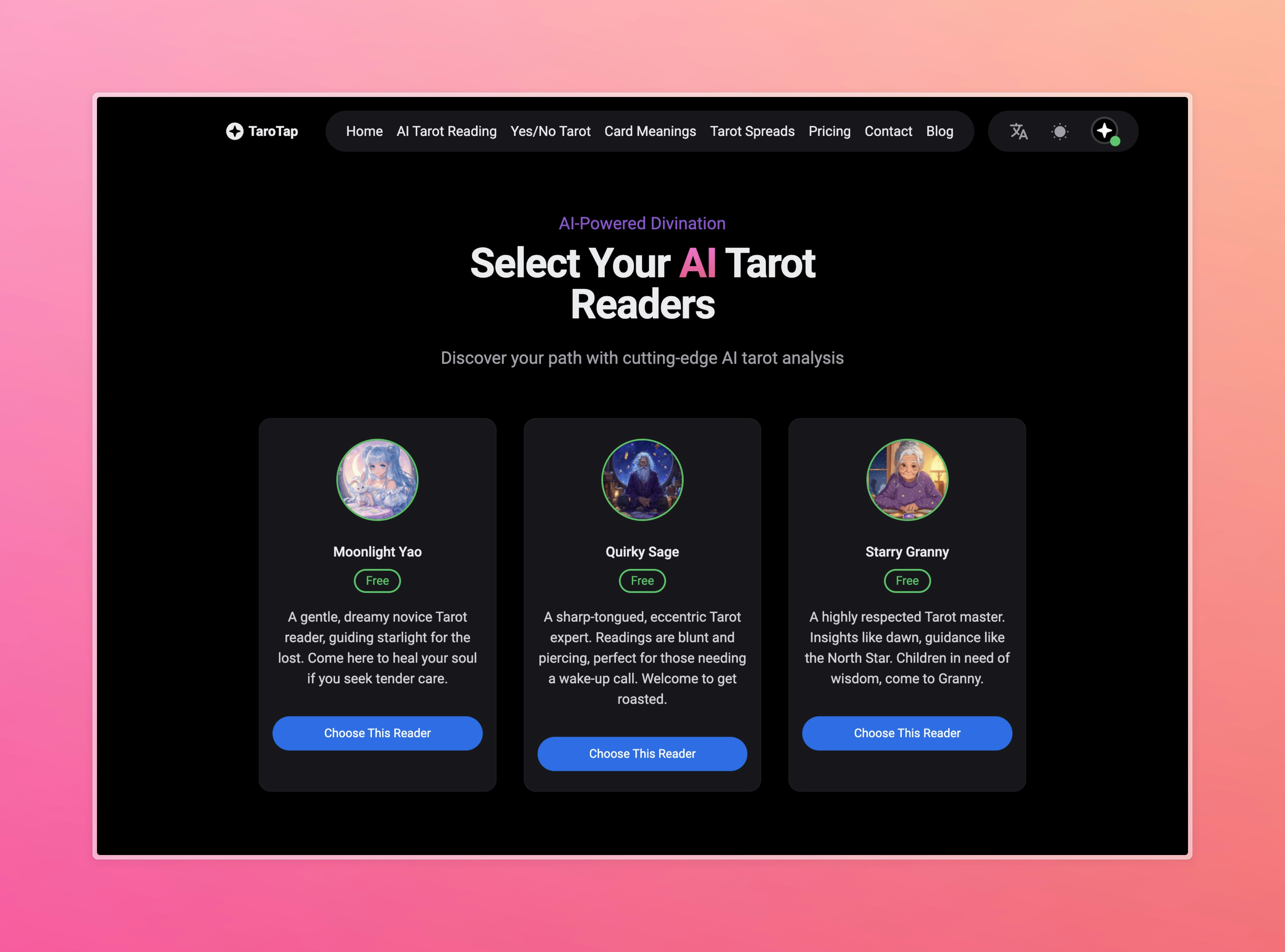This screenshot has width=1285, height=952.
Task: Open the AI Tarot Reading page
Action: (x=447, y=131)
